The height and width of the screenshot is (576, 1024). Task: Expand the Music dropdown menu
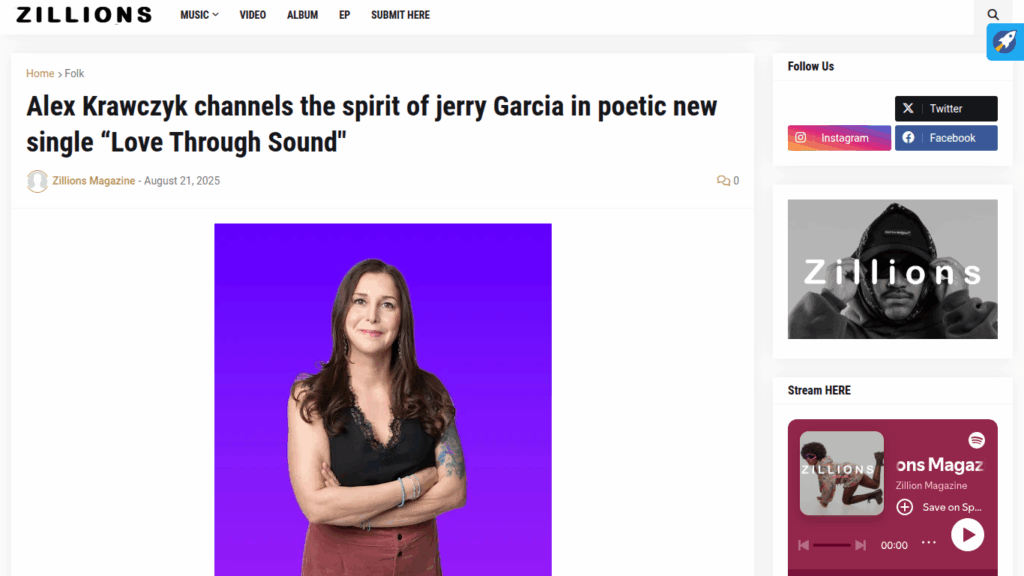(199, 15)
